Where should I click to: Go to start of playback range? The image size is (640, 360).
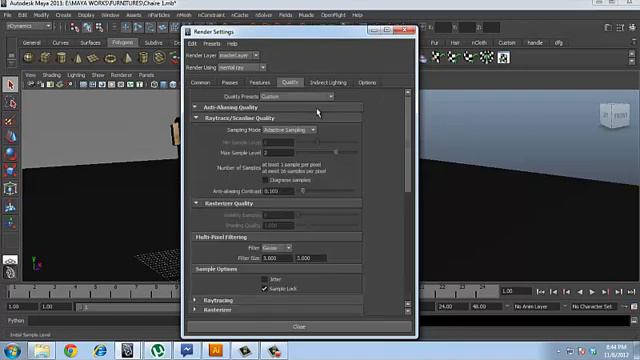tap(540, 291)
